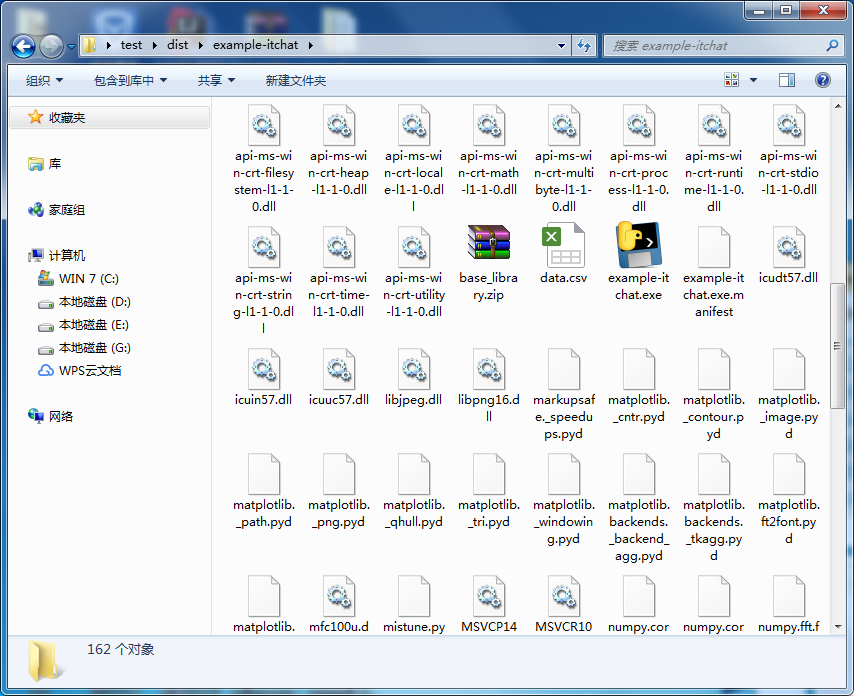Toggle the preview pane button
The width and height of the screenshot is (854, 696).
point(786,80)
